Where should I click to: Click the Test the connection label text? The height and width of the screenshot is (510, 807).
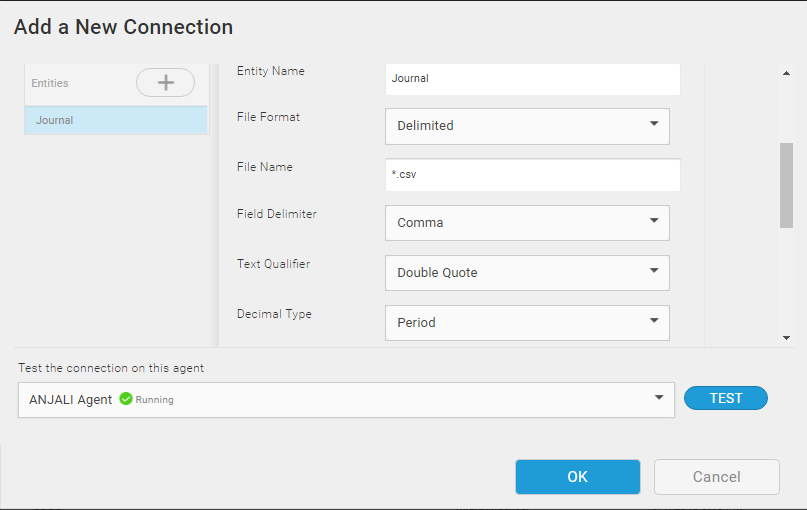111,368
